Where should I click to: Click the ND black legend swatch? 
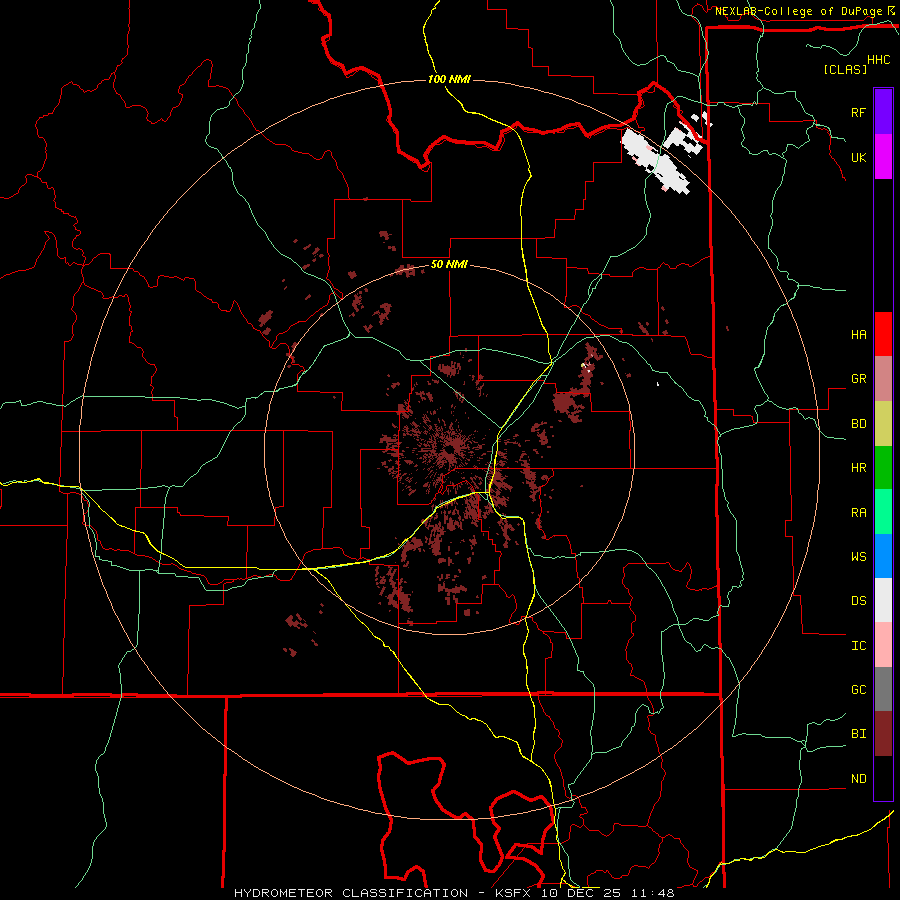click(x=883, y=778)
